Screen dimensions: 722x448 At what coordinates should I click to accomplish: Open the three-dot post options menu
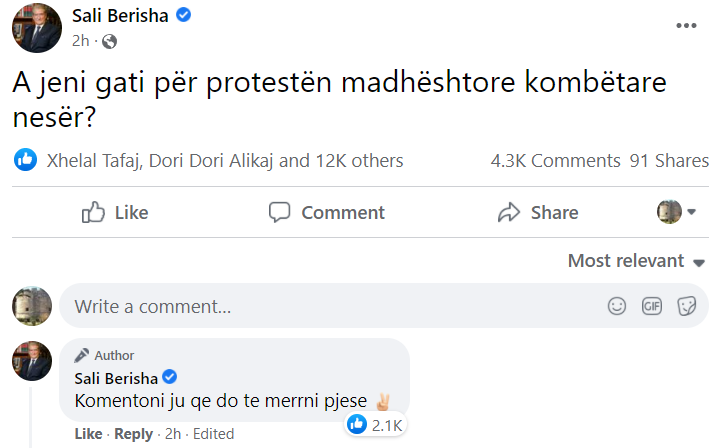coord(686,25)
